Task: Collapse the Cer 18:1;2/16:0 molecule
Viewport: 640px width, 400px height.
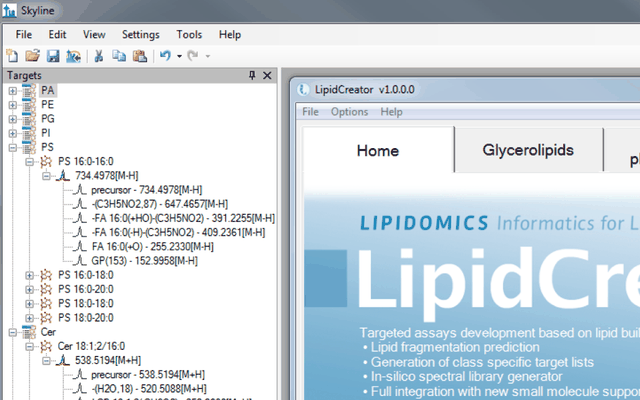Action: [x=29, y=347]
